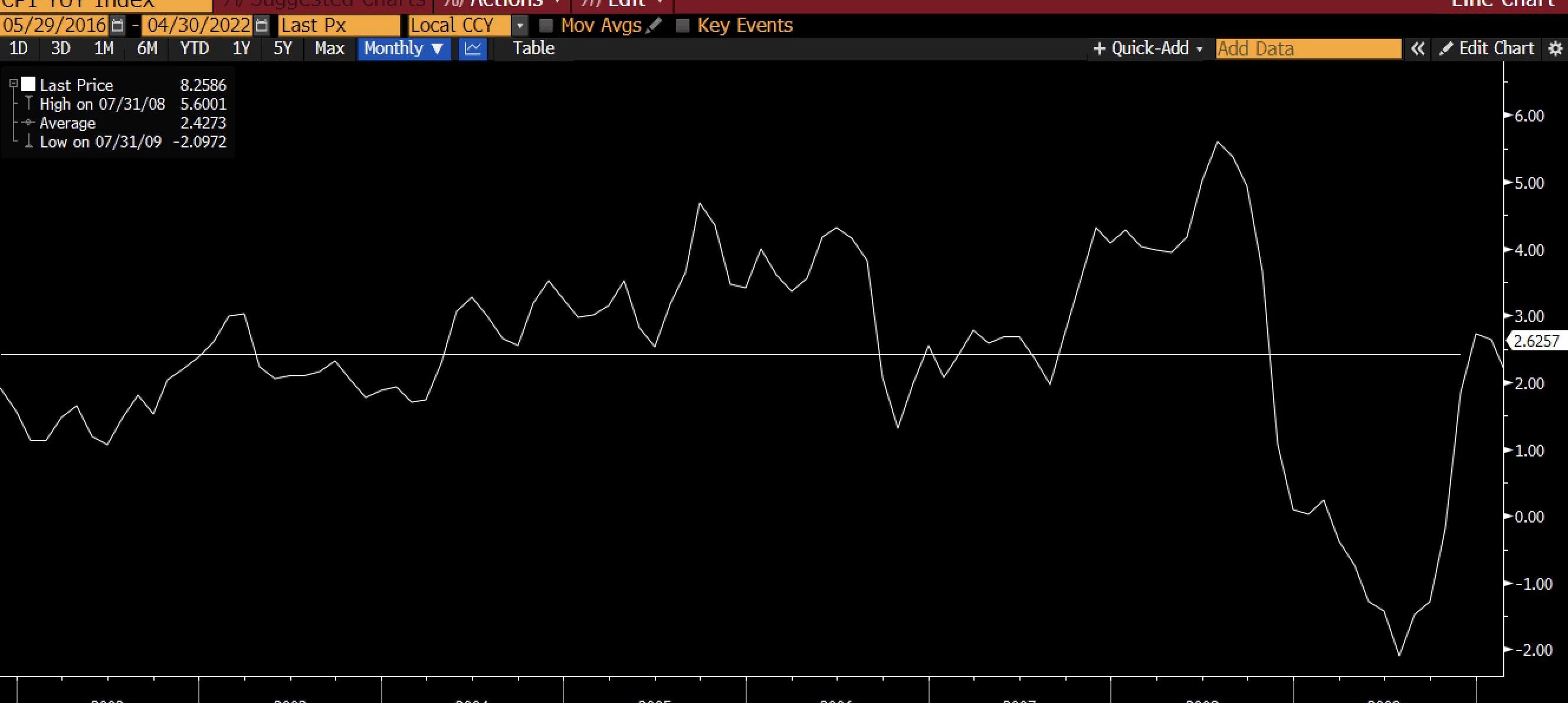Enable the Mov Avgs checkbox

(x=546, y=25)
